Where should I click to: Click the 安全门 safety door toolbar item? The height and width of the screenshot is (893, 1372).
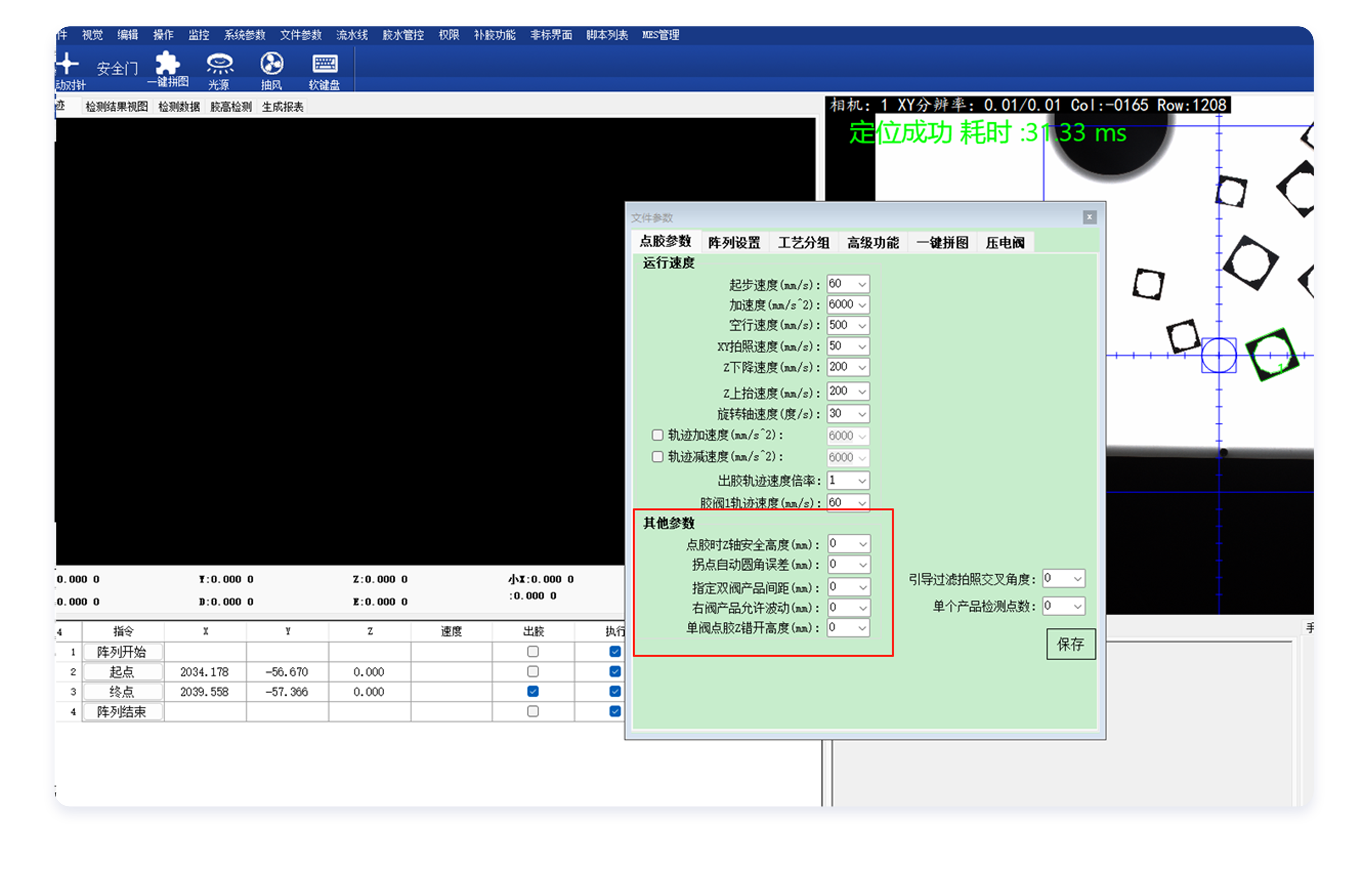coord(117,69)
